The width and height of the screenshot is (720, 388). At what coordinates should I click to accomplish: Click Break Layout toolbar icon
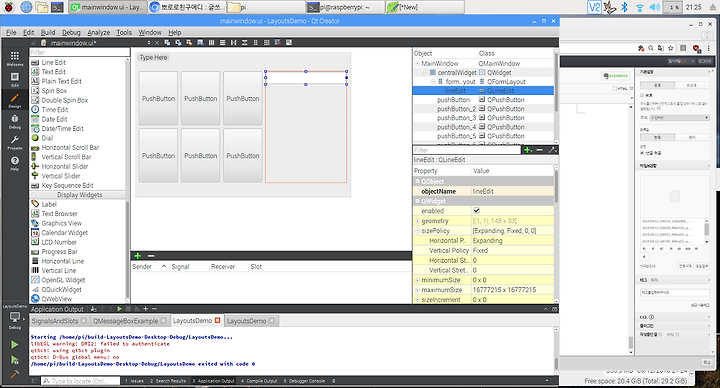278,43
